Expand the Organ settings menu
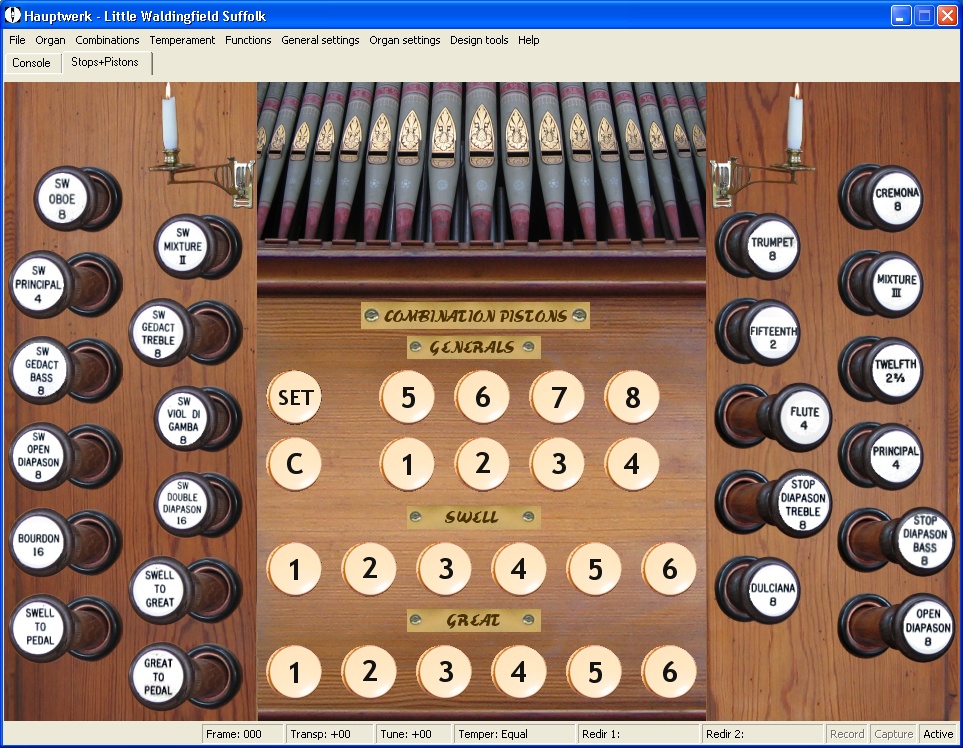The height and width of the screenshot is (748, 963). click(x=404, y=40)
